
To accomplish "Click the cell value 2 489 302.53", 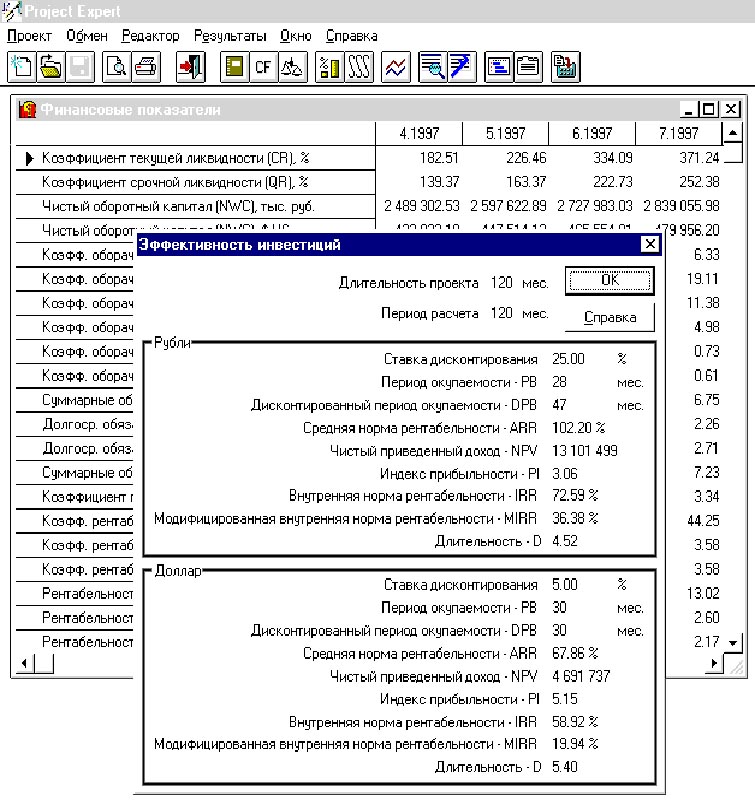I will point(421,206).
